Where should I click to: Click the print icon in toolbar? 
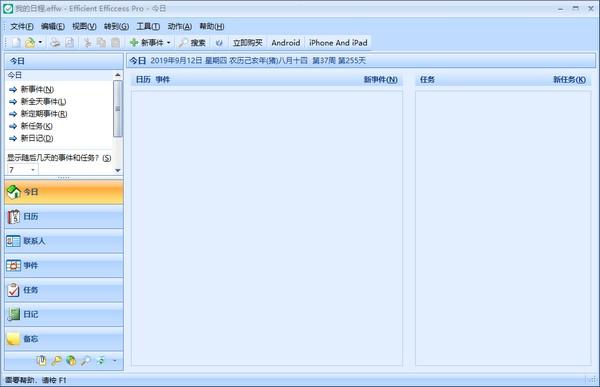[55, 42]
